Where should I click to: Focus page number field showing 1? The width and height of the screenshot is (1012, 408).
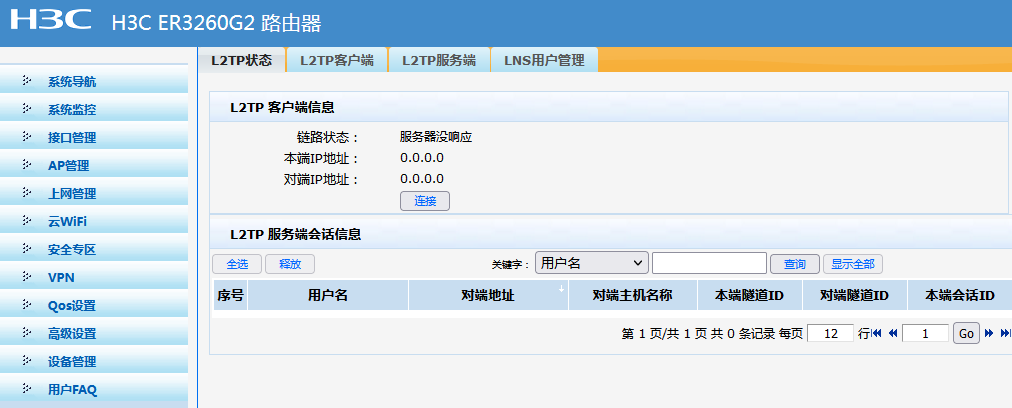pyautogui.click(x=926, y=334)
